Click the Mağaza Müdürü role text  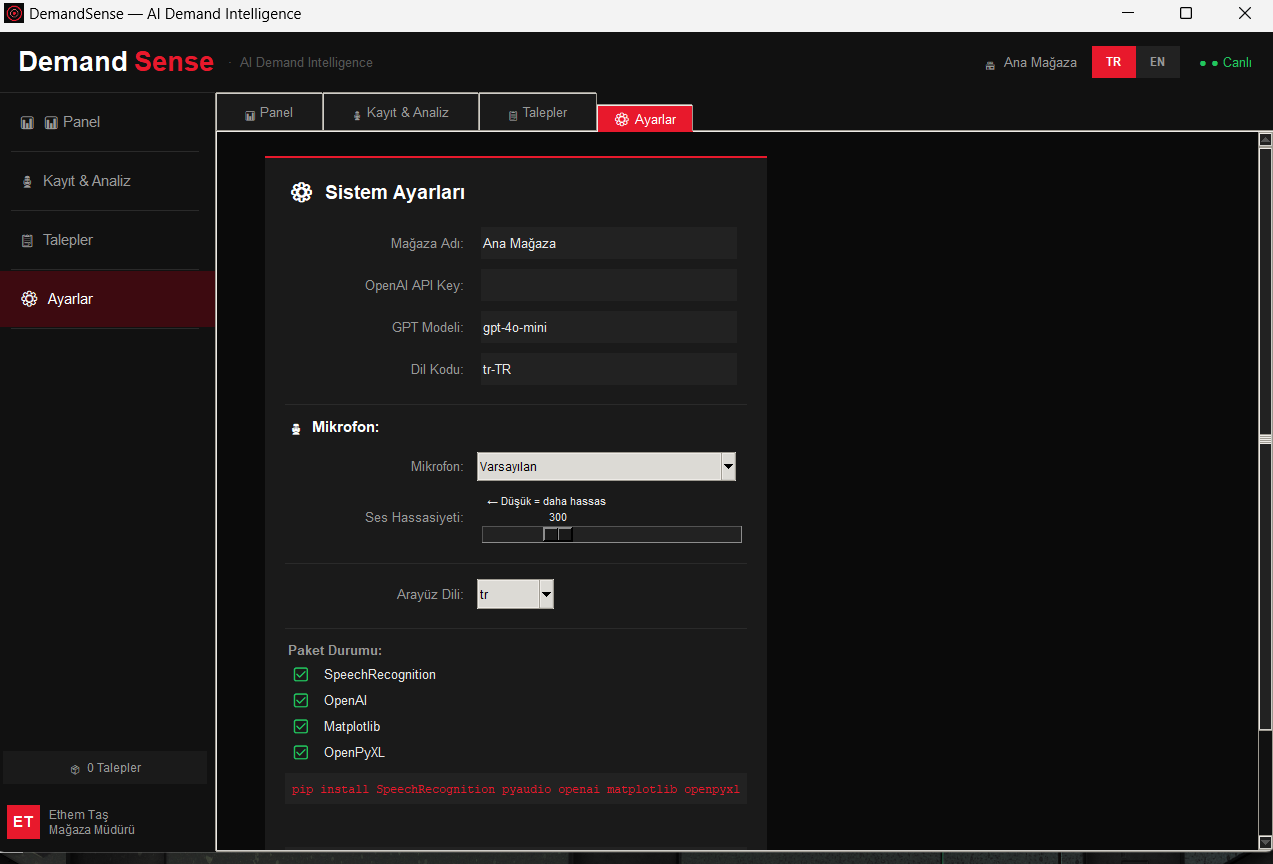[x=92, y=830]
